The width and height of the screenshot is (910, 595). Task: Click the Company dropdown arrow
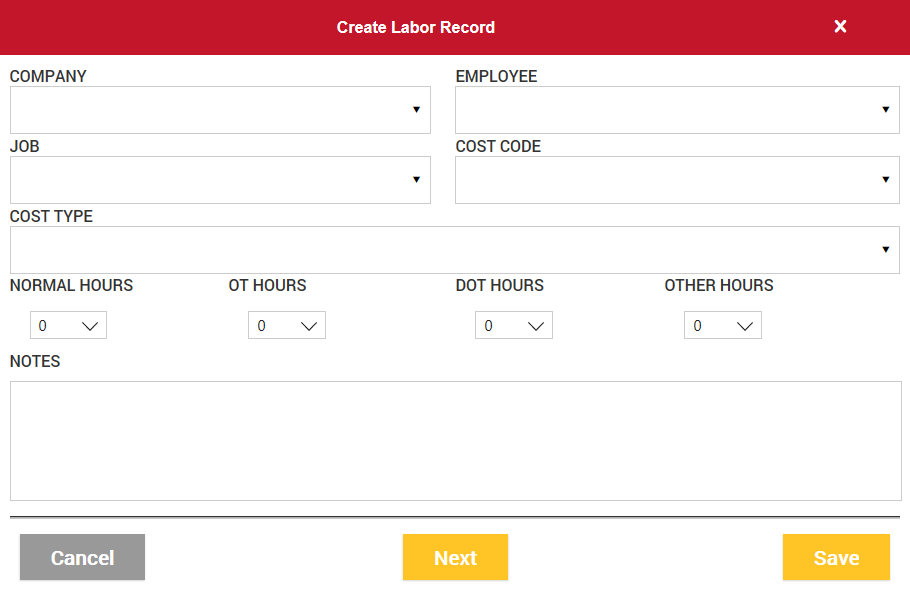416,110
